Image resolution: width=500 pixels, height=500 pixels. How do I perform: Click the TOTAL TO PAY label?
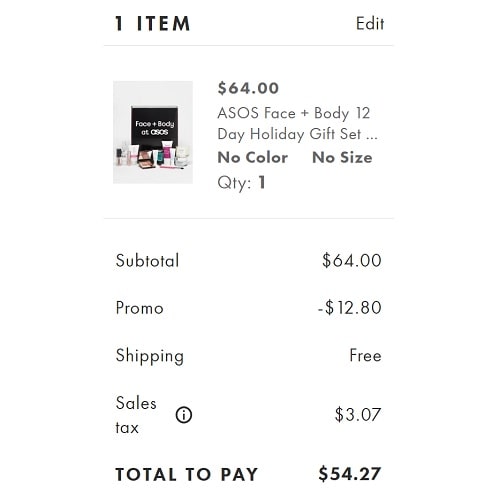coord(187,474)
